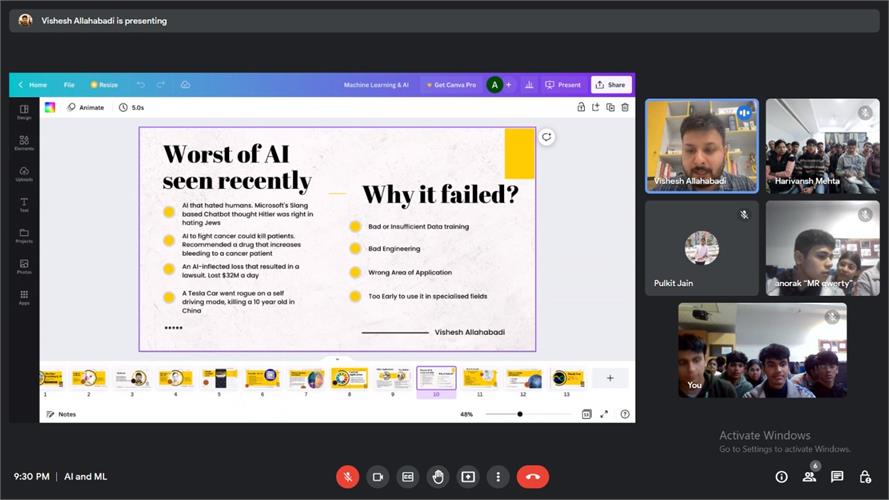Turn on closed captions
This screenshot has height=500, width=889.
(x=407, y=477)
